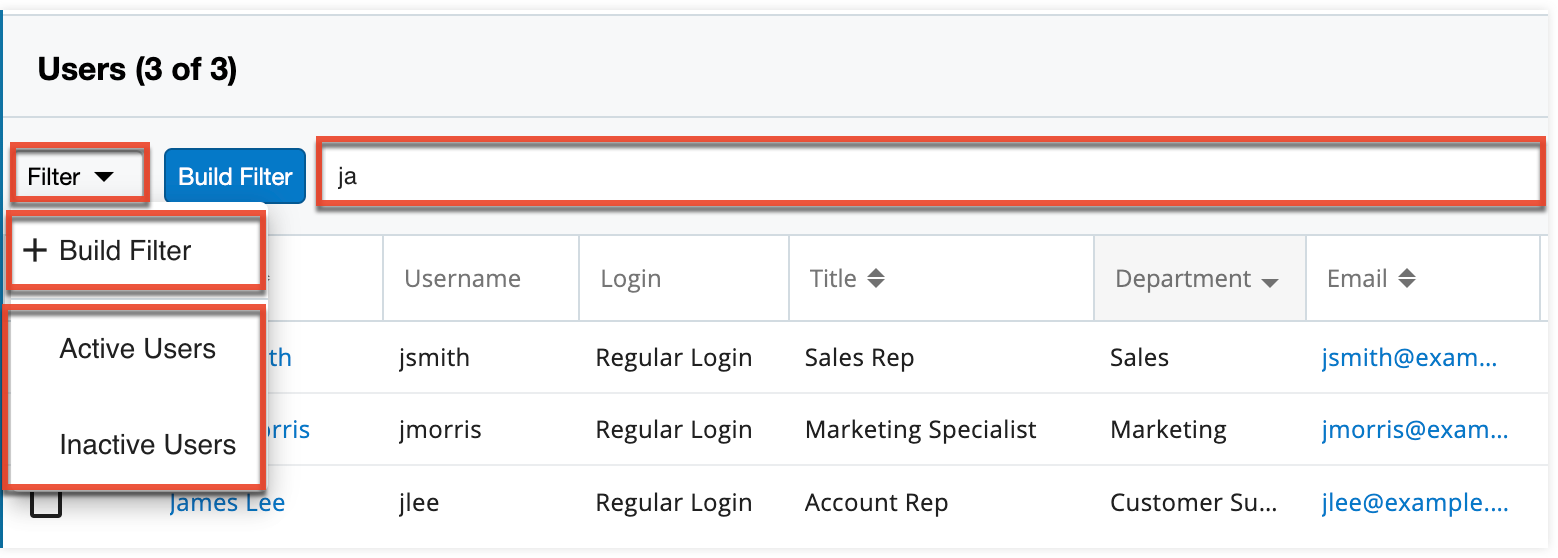
Task: Open email link jmorris@exam...
Action: (x=1415, y=430)
